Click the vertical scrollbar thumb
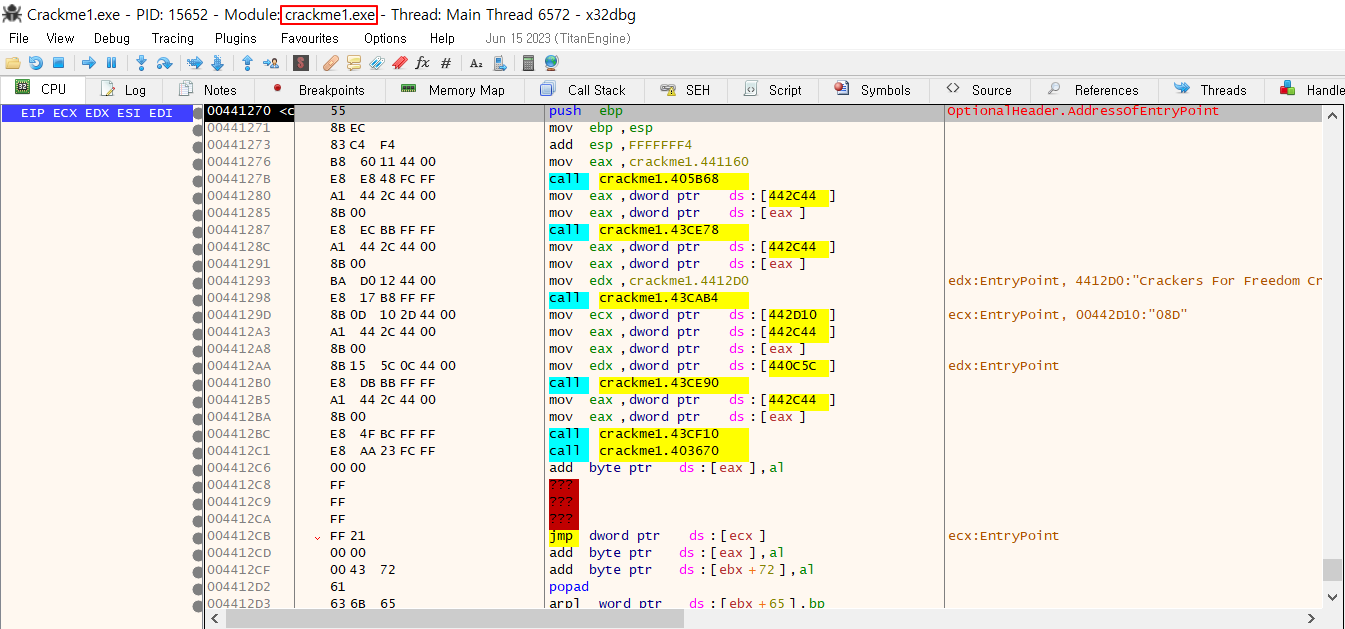The height and width of the screenshot is (629, 1345). click(x=1332, y=570)
